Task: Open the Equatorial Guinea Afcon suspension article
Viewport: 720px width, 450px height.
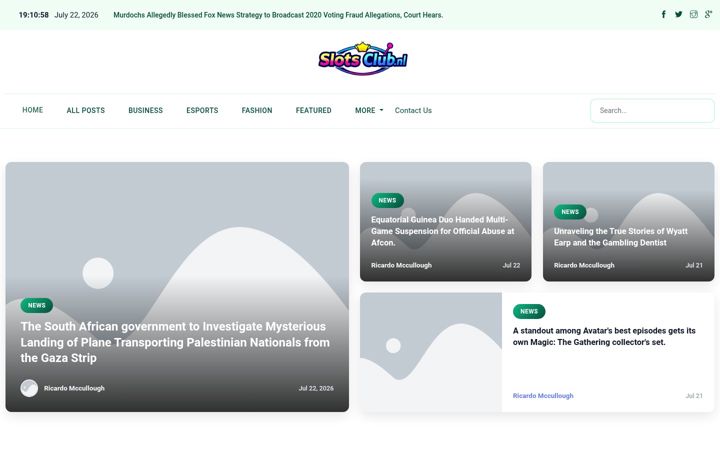Action: coord(443,231)
